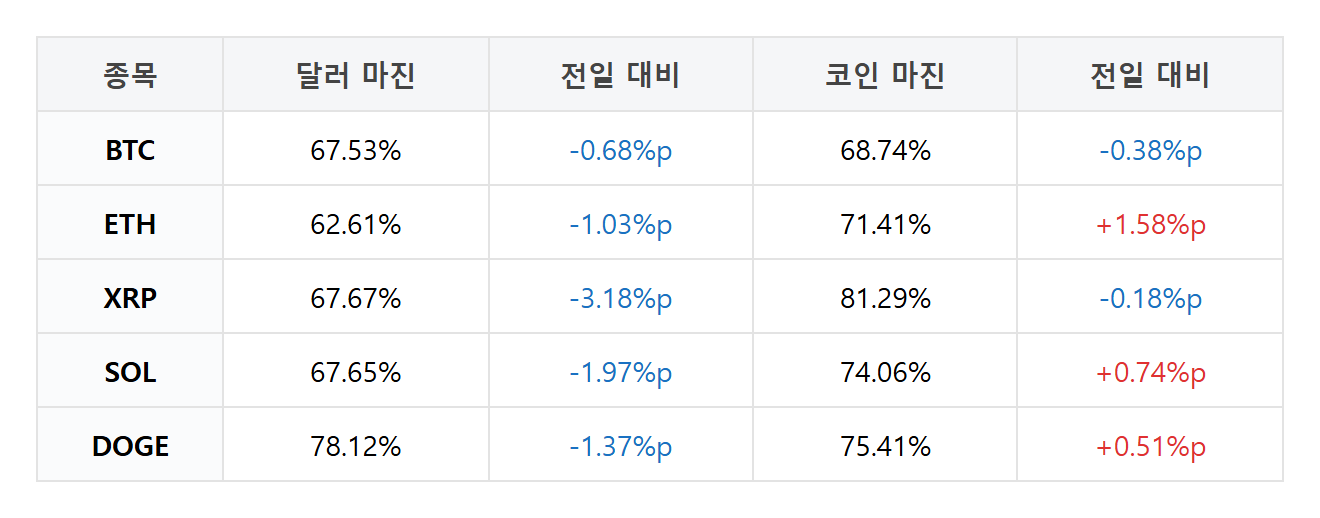This screenshot has height=518, width=1320.
Task: Click the ETH row label
Action: coord(130,224)
